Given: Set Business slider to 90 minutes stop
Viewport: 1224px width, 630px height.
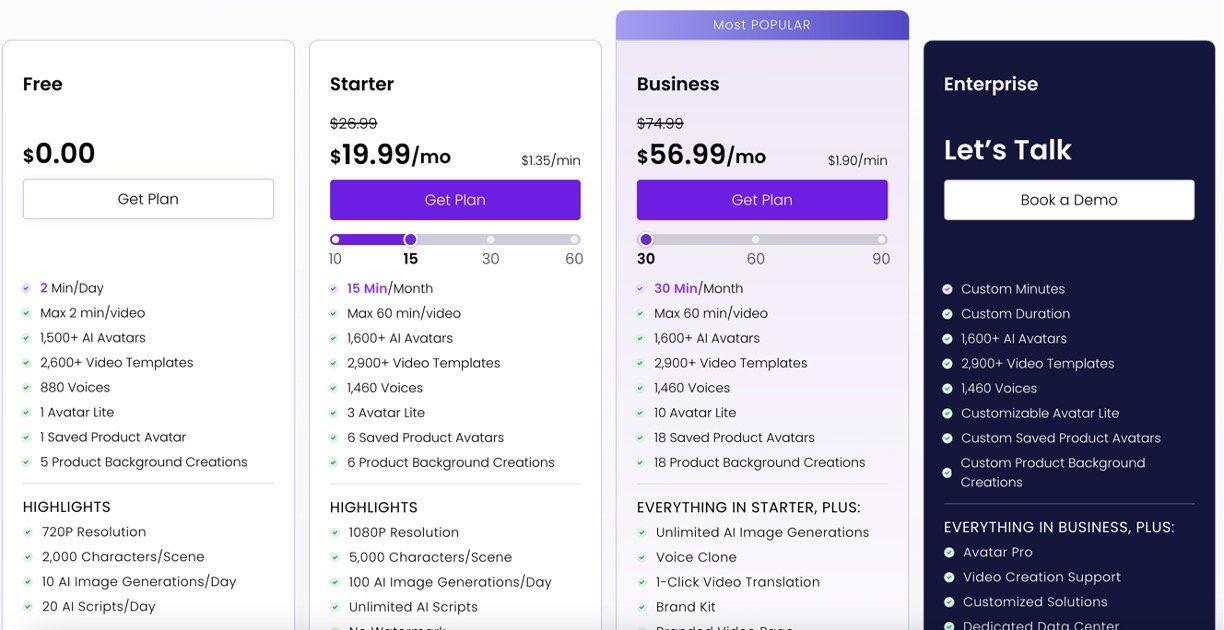Looking at the screenshot, I should (x=881, y=240).
